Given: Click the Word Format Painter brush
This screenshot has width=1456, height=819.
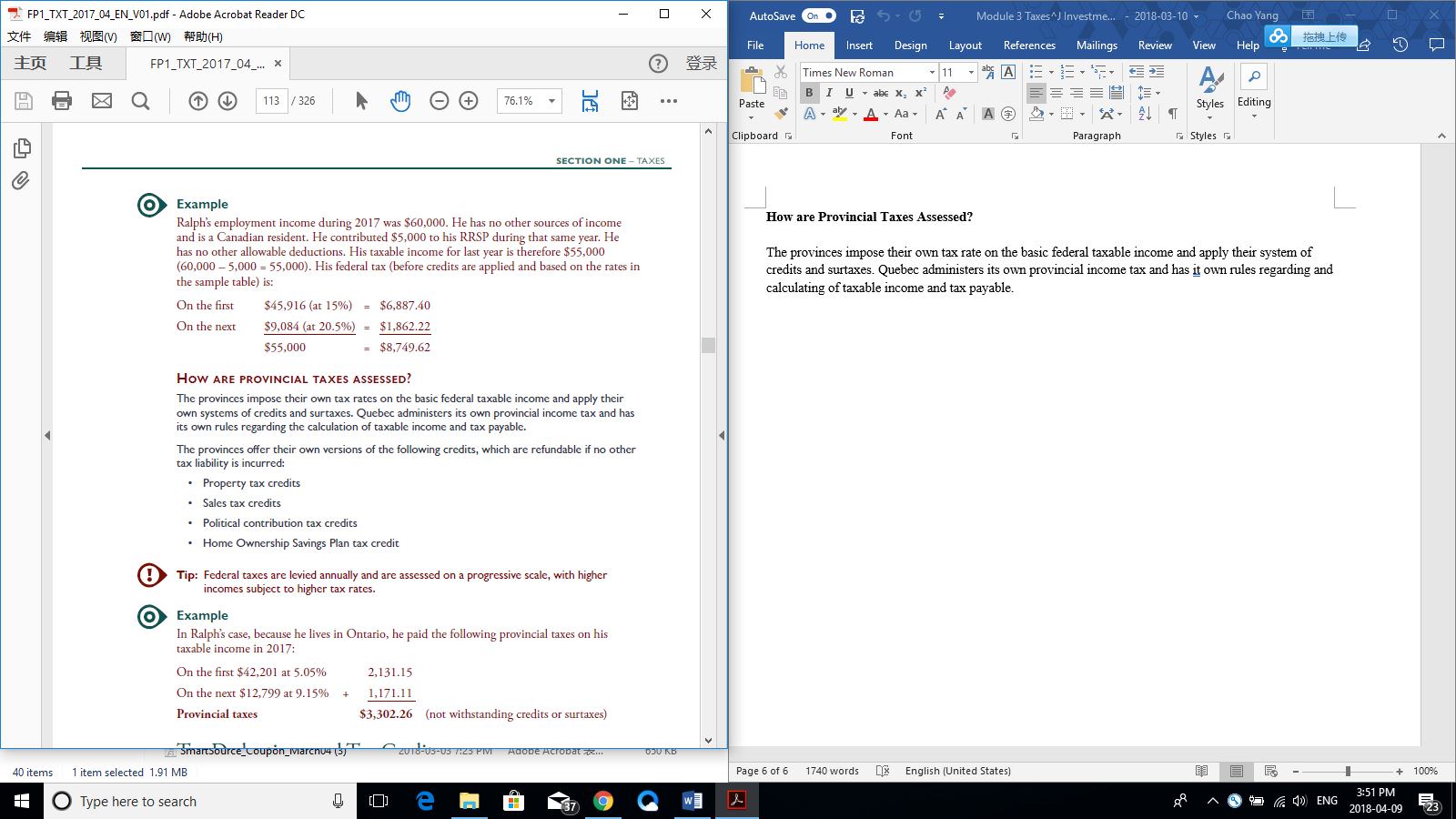Looking at the screenshot, I should coord(781,114).
